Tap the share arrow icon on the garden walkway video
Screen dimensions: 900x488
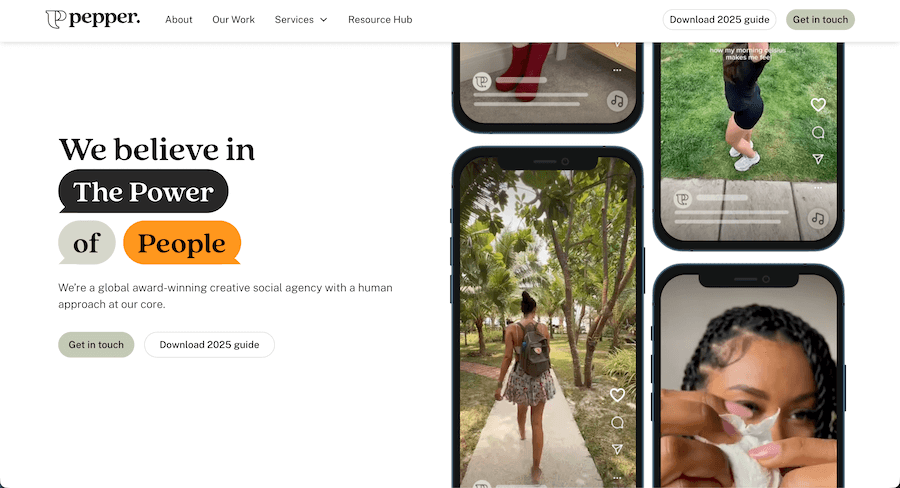click(x=617, y=449)
